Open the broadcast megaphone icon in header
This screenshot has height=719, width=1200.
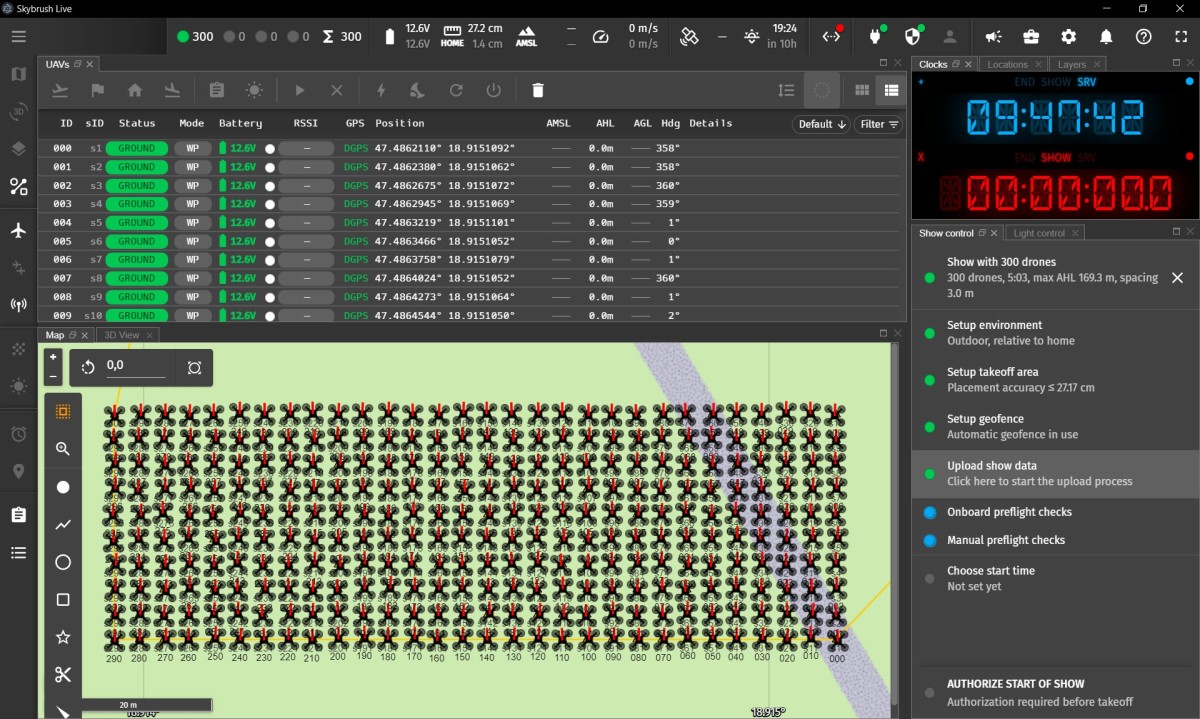pos(993,37)
